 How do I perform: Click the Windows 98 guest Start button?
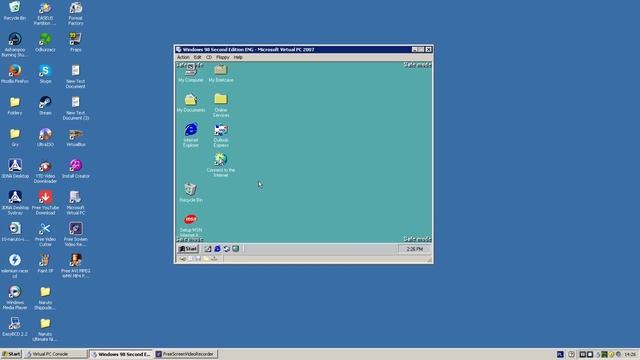point(188,249)
